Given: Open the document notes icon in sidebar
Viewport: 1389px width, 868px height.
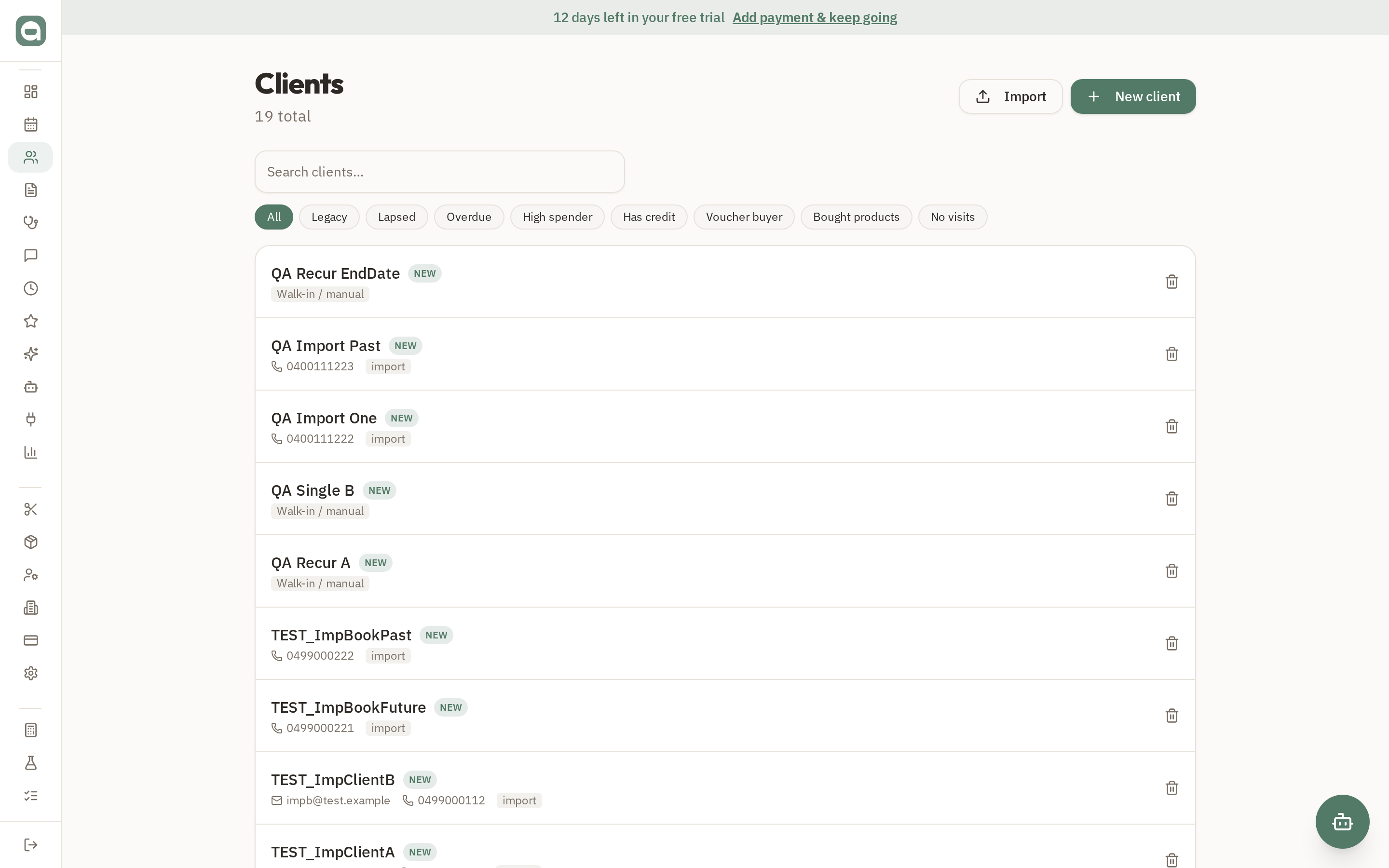Looking at the screenshot, I should point(30,190).
